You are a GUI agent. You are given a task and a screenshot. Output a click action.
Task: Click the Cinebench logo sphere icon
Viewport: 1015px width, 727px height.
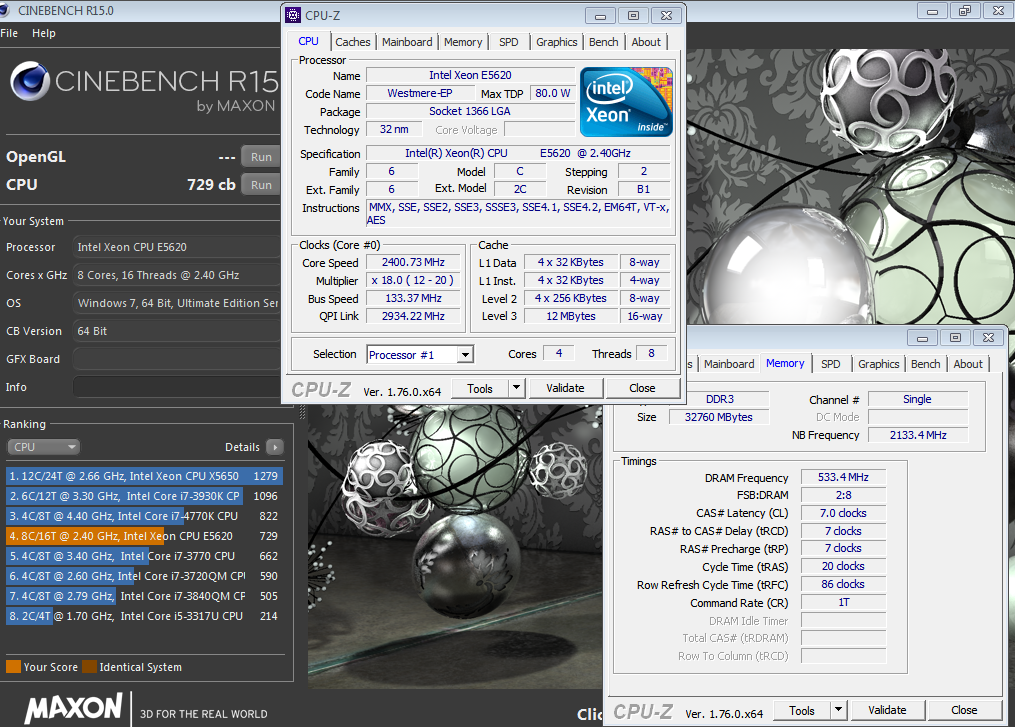[x=30, y=82]
